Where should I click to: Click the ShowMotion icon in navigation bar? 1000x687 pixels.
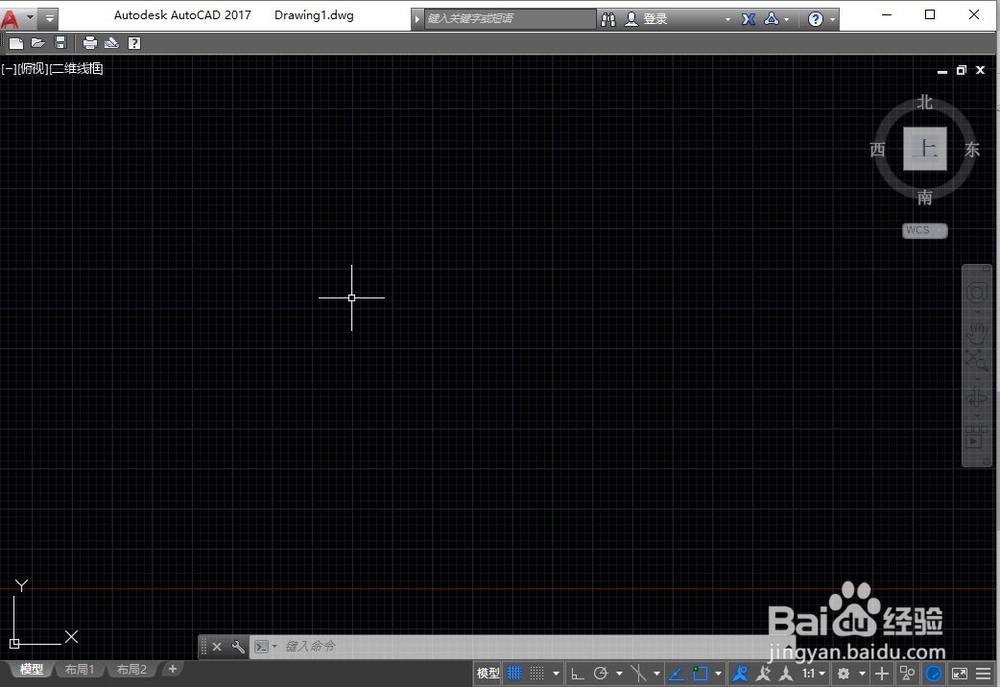tap(976, 437)
